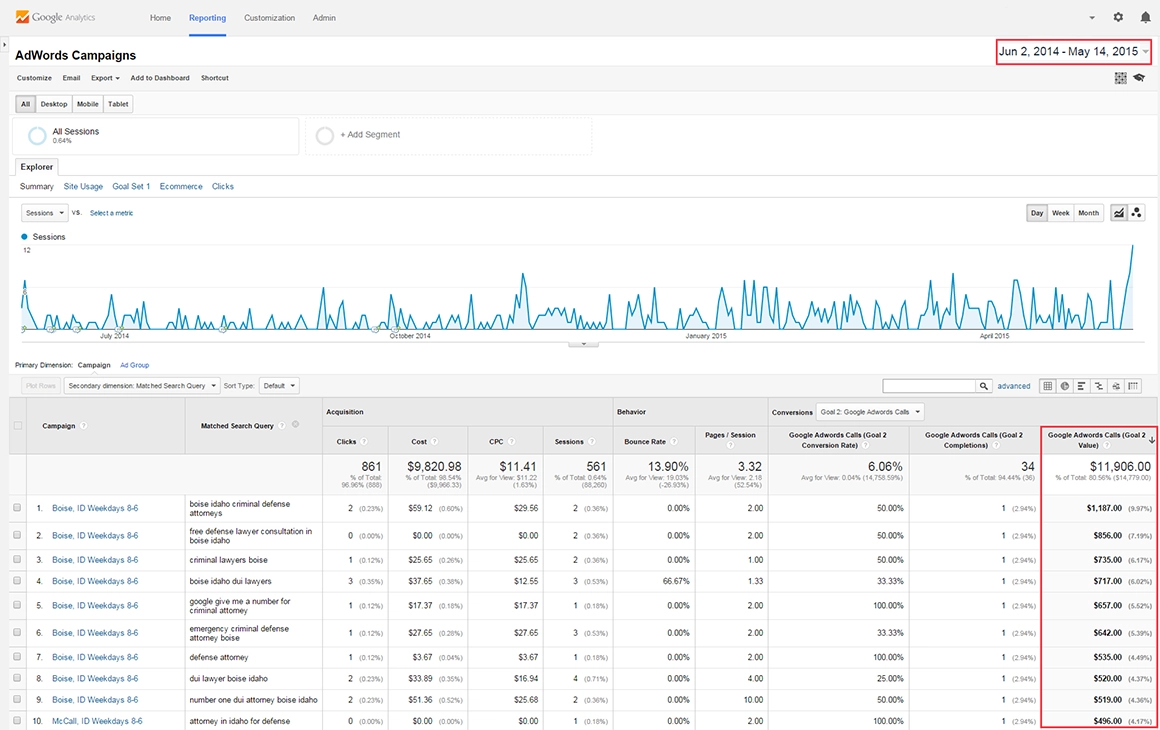Select the percentage pie view icon
Viewport: 1160px width, 730px height.
click(x=1065, y=386)
